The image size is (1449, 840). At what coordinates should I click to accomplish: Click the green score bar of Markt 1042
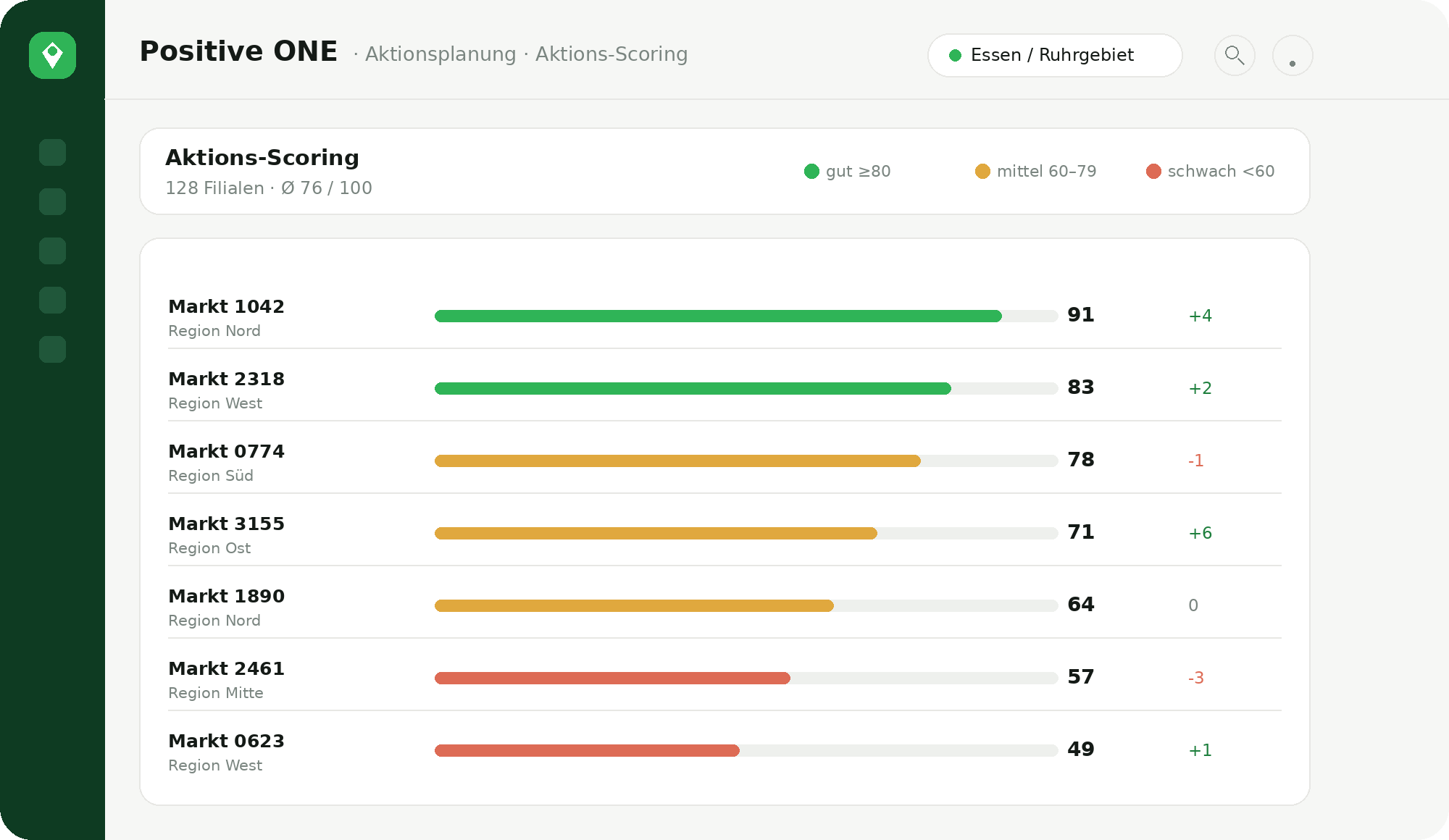click(718, 316)
